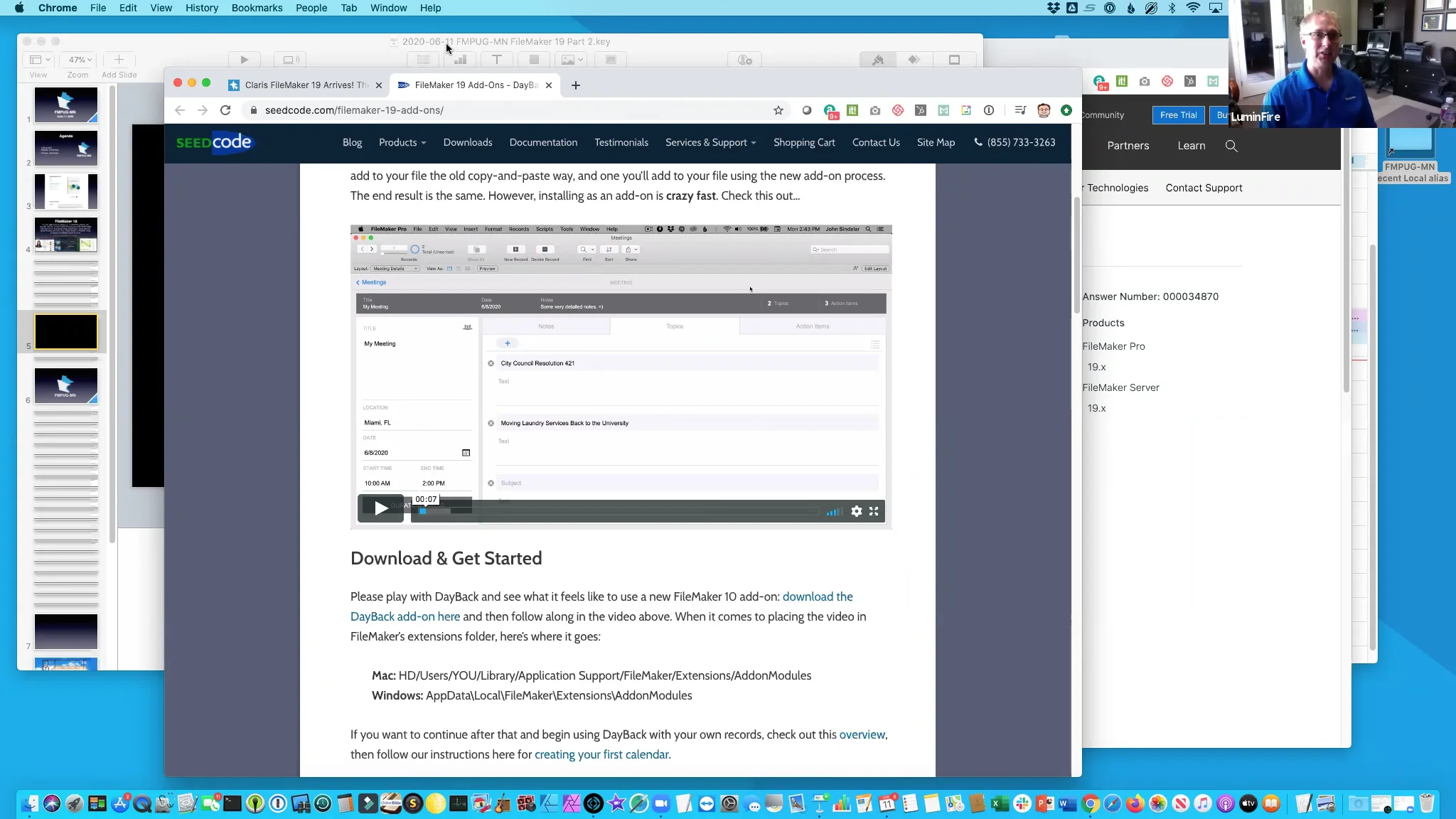Open the Apple menu

(x=19, y=8)
